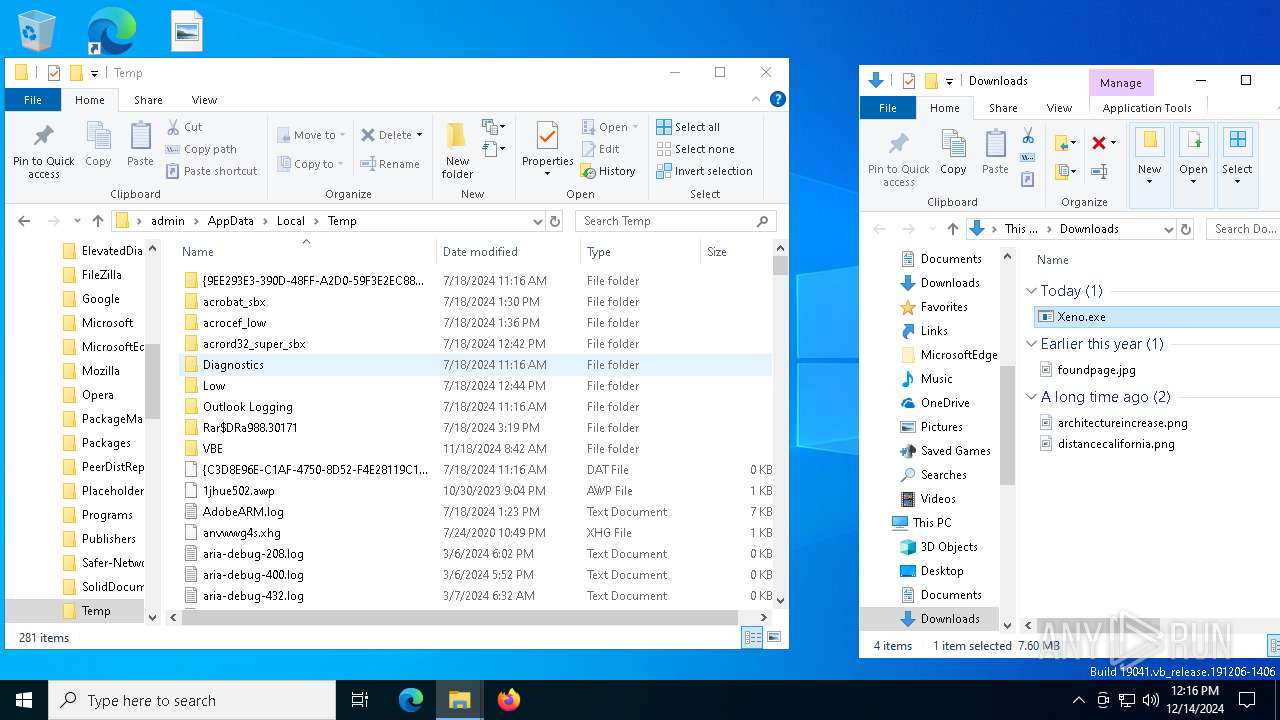1280x720 pixels.
Task: Expand the Temp address bar history dropdown
Action: click(x=538, y=221)
